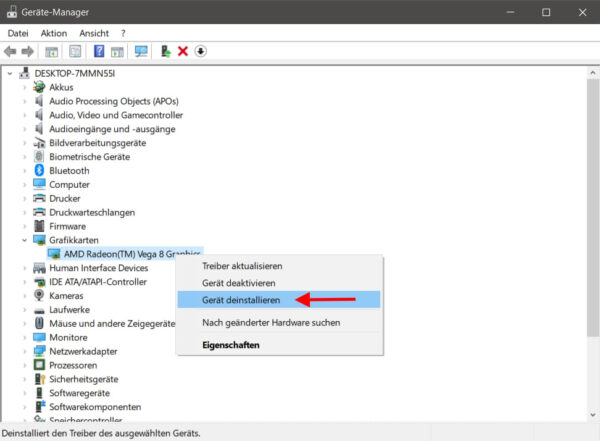Select Softwaregeräte row

point(79,393)
